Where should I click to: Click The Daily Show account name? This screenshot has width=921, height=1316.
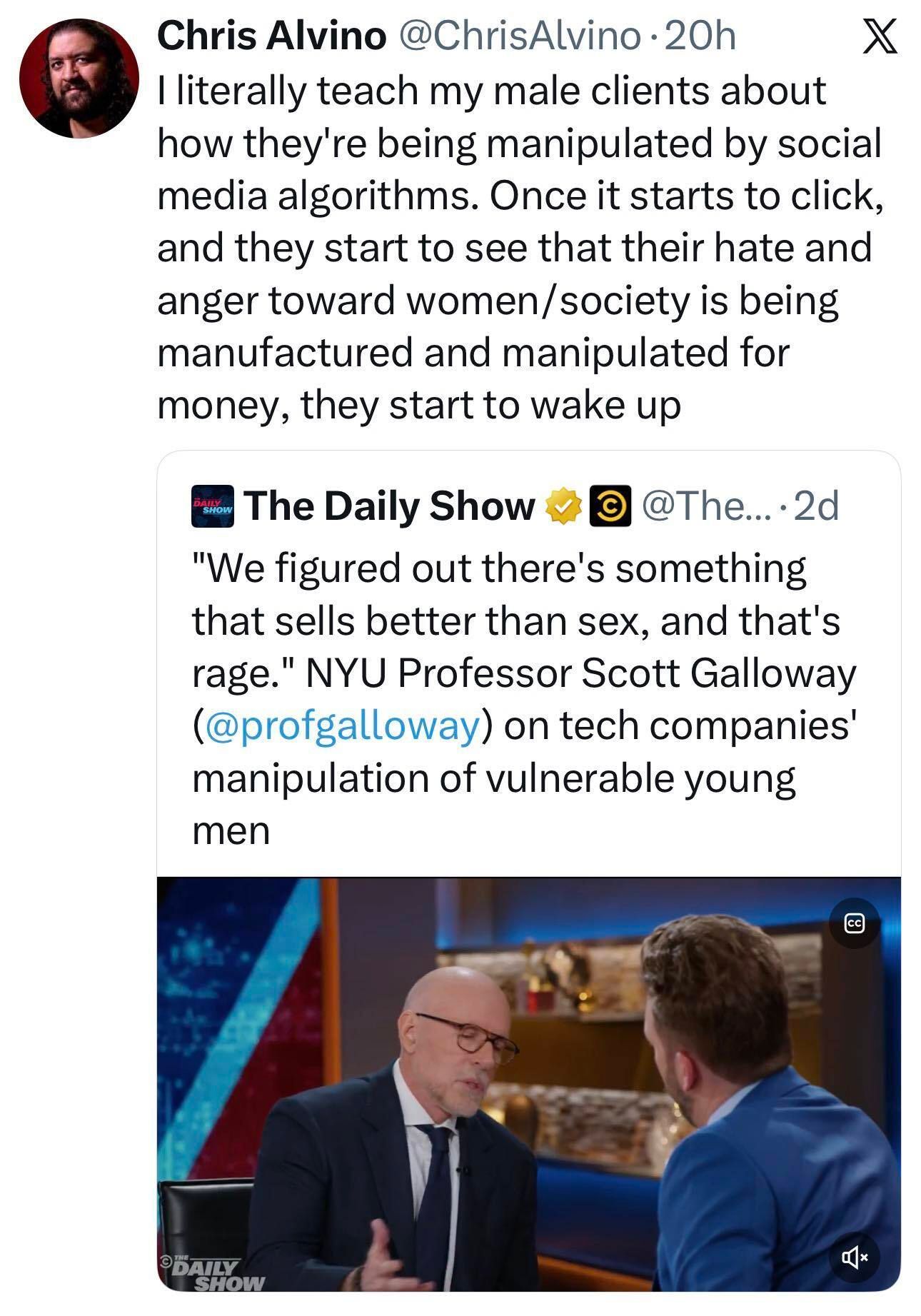tap(390, 506)
